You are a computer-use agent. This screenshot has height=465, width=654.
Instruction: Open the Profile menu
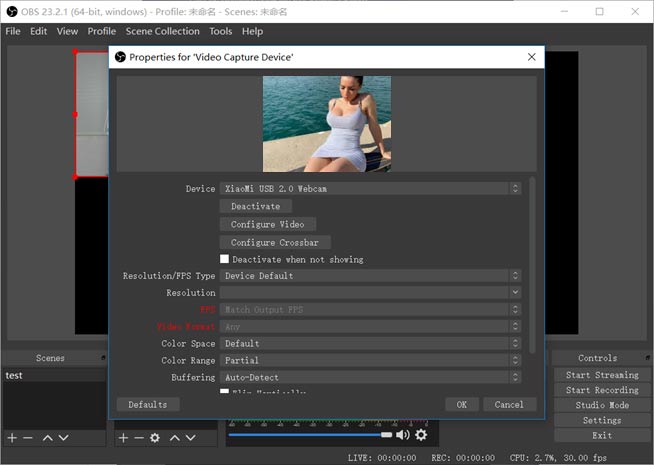tap(102, 31)
